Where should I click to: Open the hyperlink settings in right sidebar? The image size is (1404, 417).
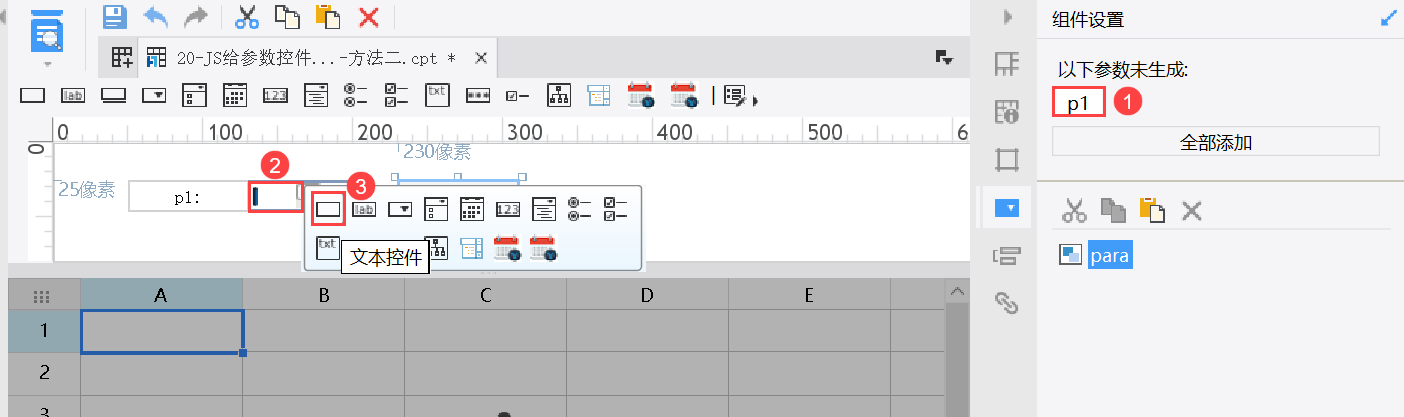click(1006, 302)
